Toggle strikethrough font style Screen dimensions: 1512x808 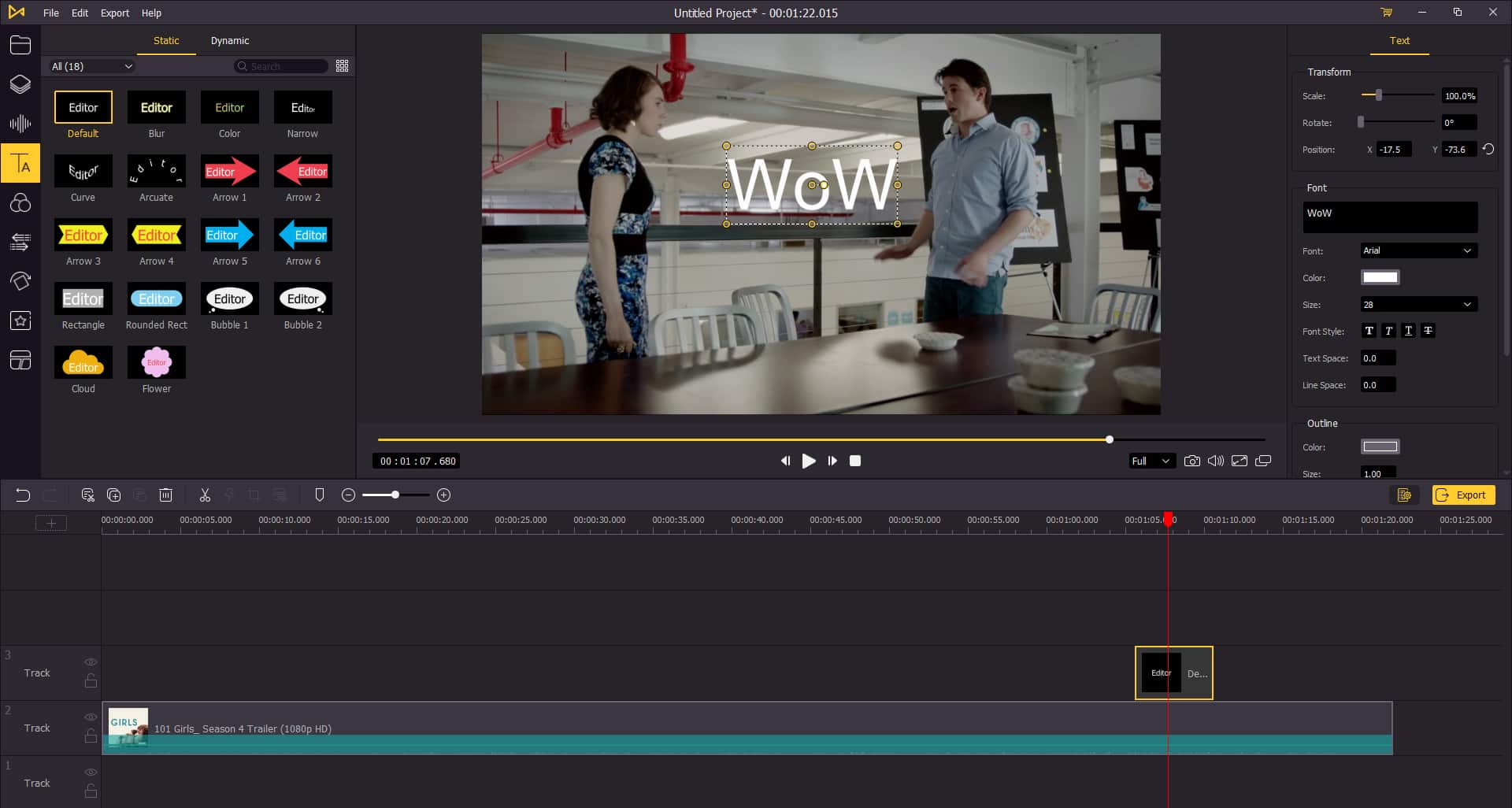tap(1428, 331)
